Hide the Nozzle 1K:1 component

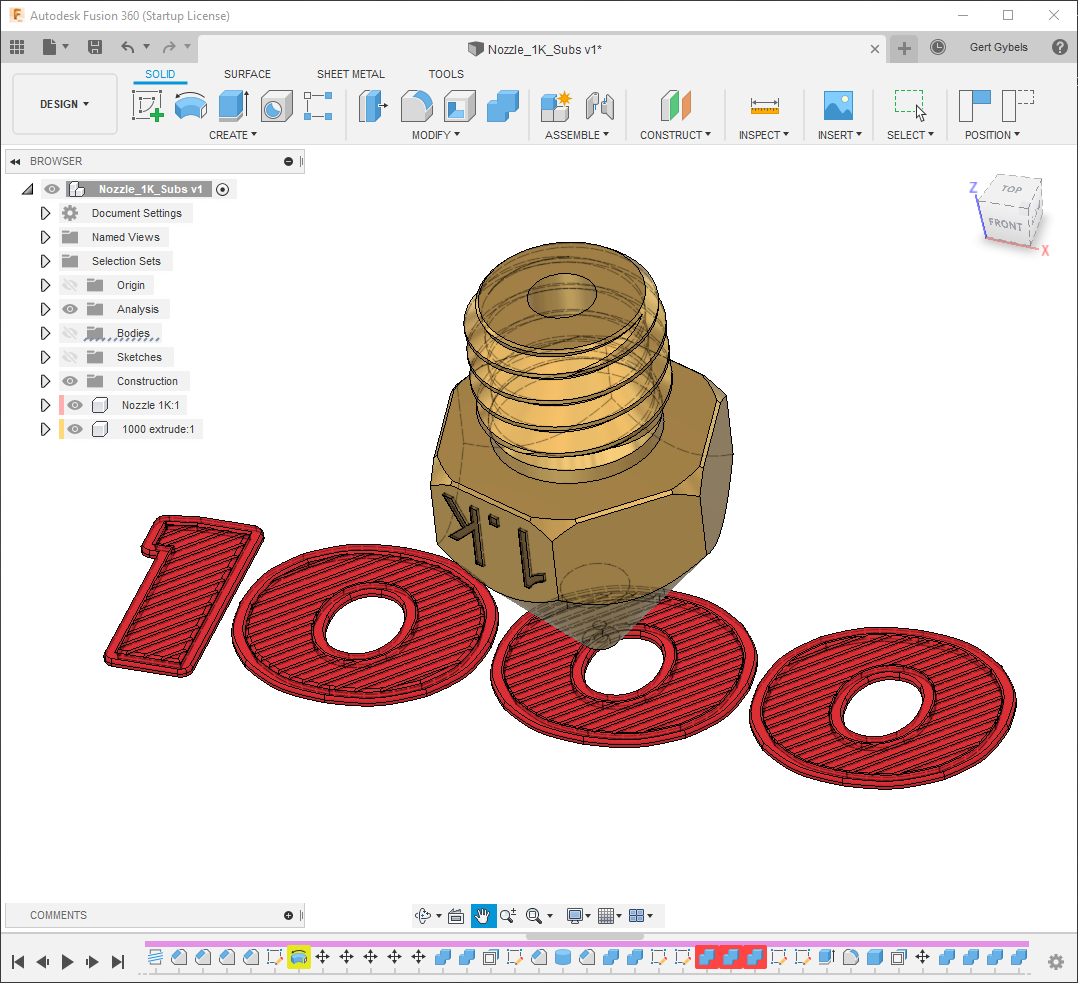pos(75,405)
